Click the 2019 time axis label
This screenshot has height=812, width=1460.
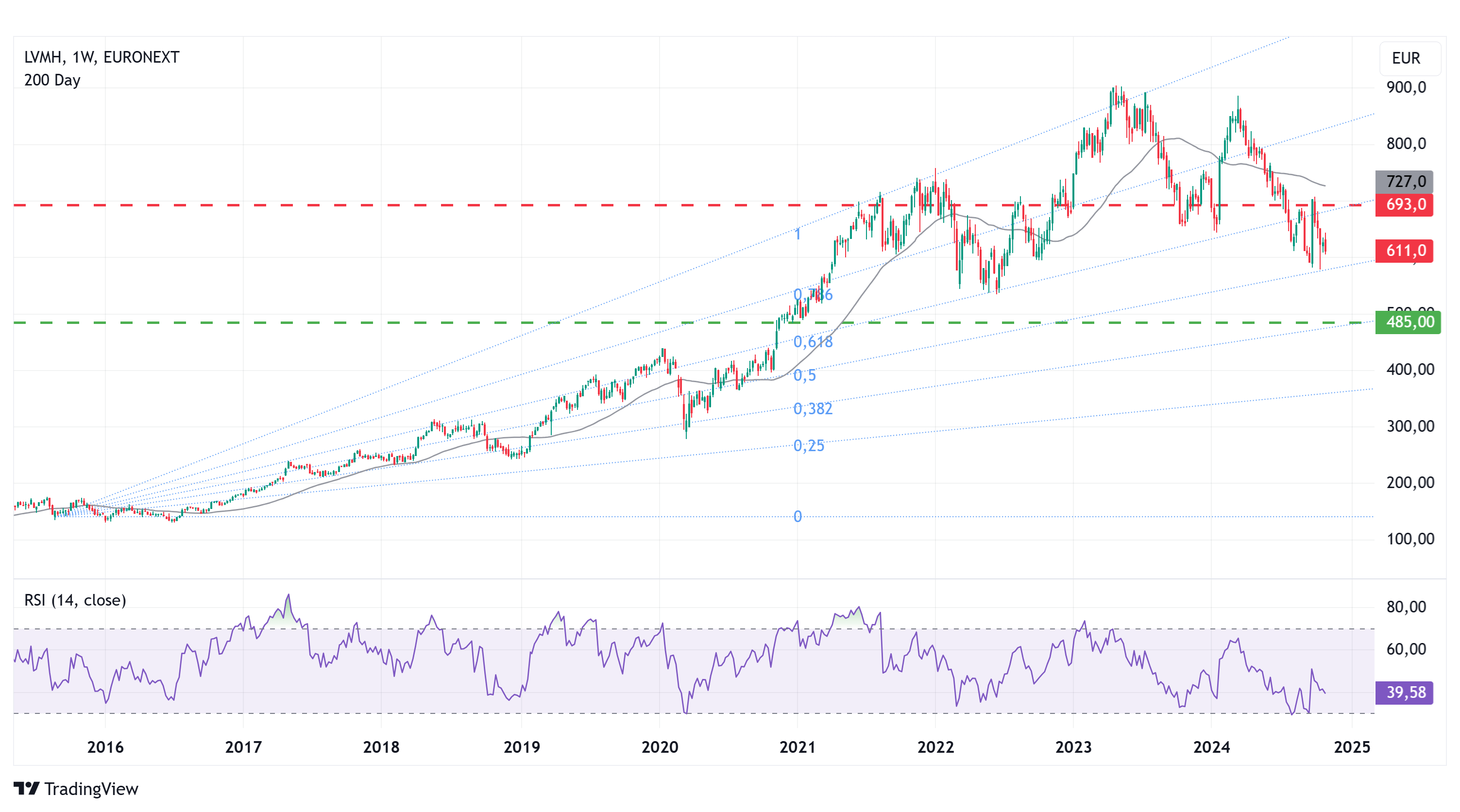522,747
